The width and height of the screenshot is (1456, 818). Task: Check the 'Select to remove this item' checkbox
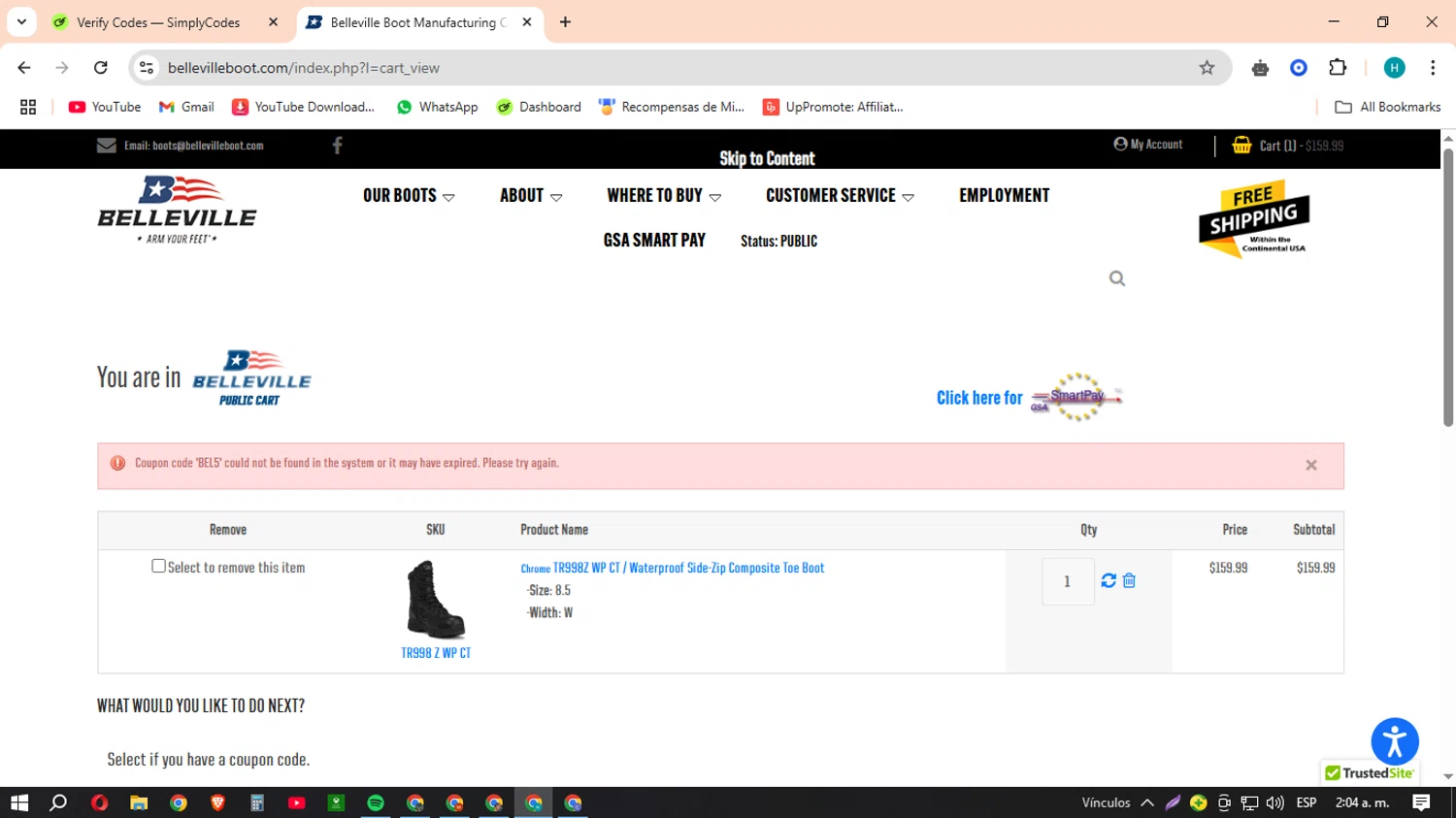[x=158, y=566]
